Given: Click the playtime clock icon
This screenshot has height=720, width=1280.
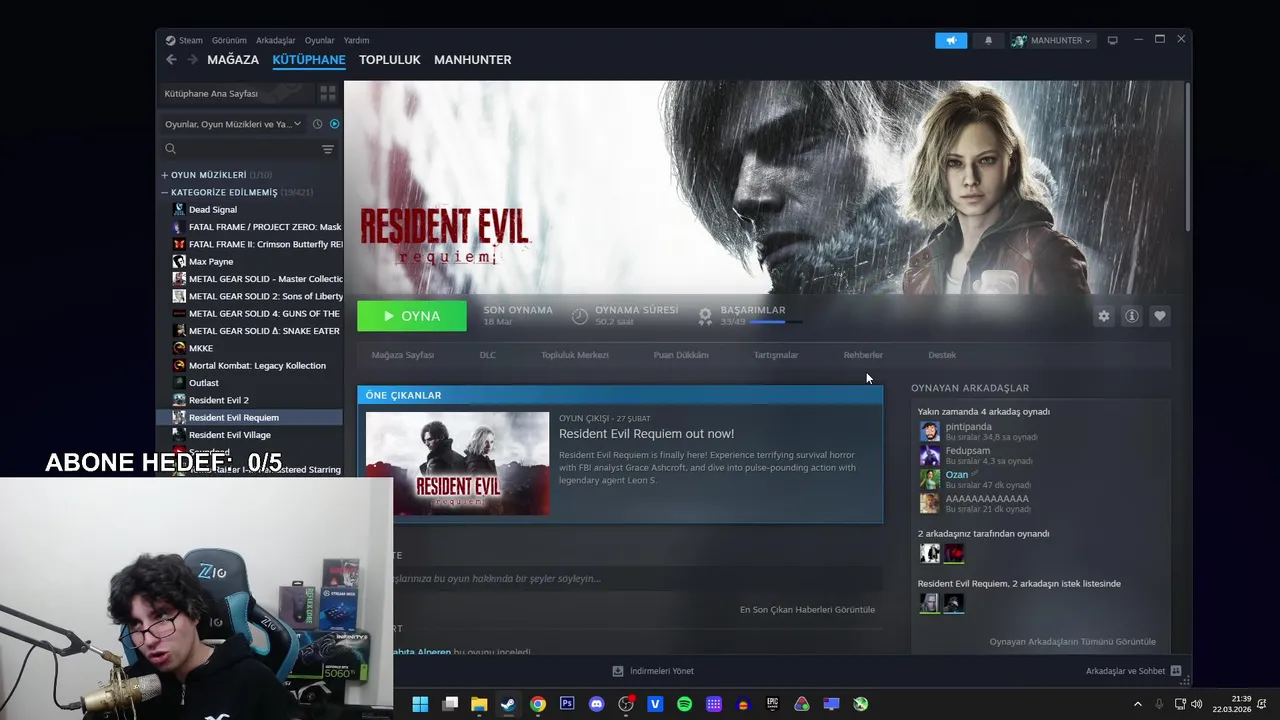Looking at the screenshot, I should (x=579, y=316).
